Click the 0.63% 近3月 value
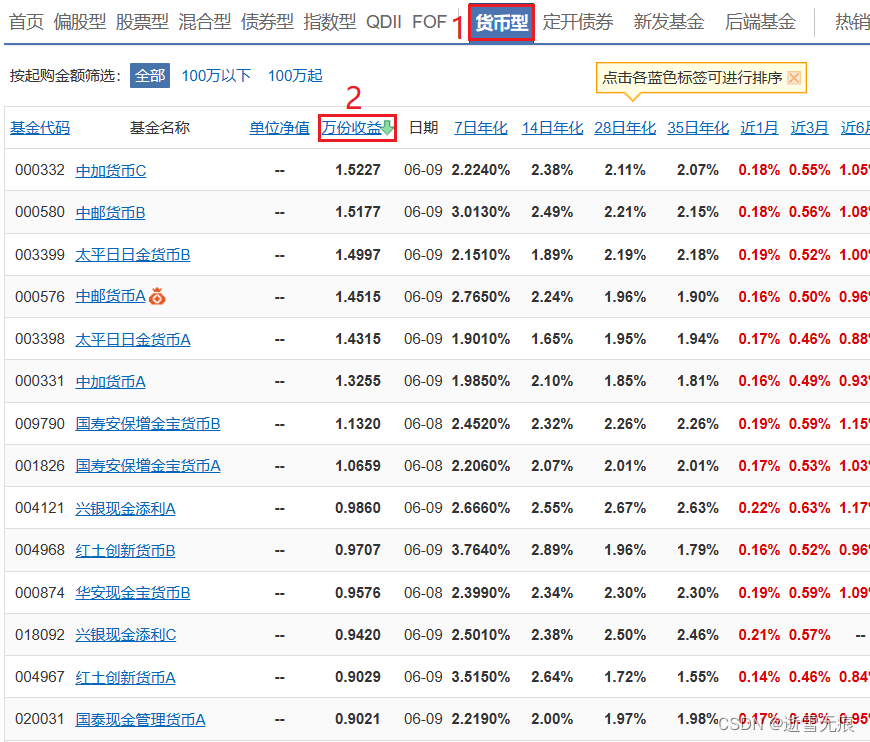The height and width of the screenshot is (742, 870). point(810,508)
